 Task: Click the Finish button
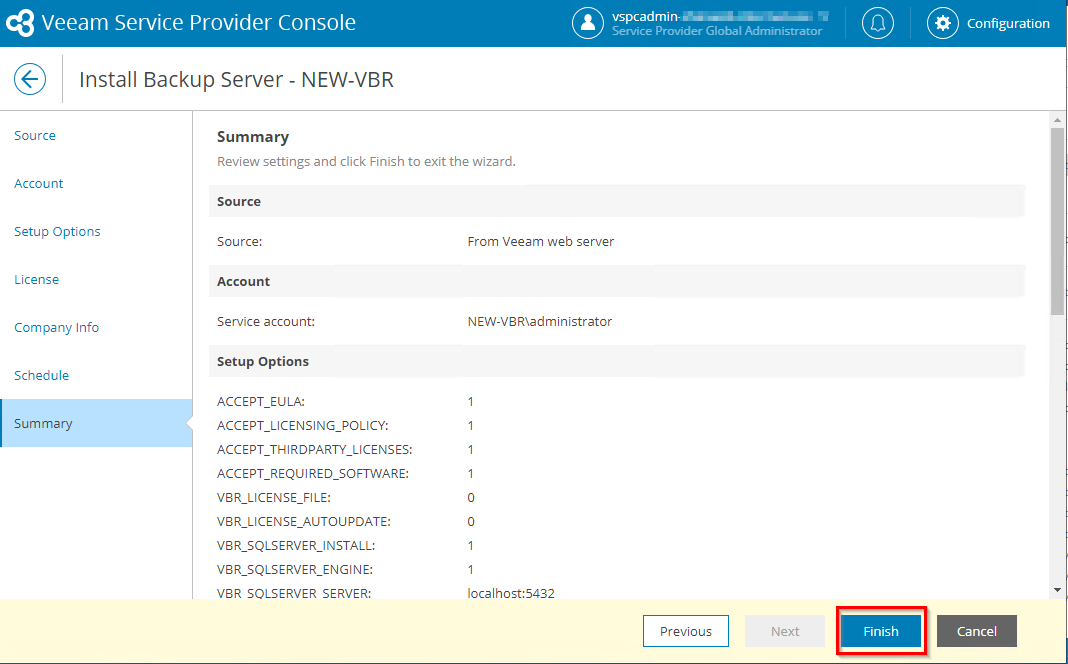pyautogui.click(x=881, y=631)
